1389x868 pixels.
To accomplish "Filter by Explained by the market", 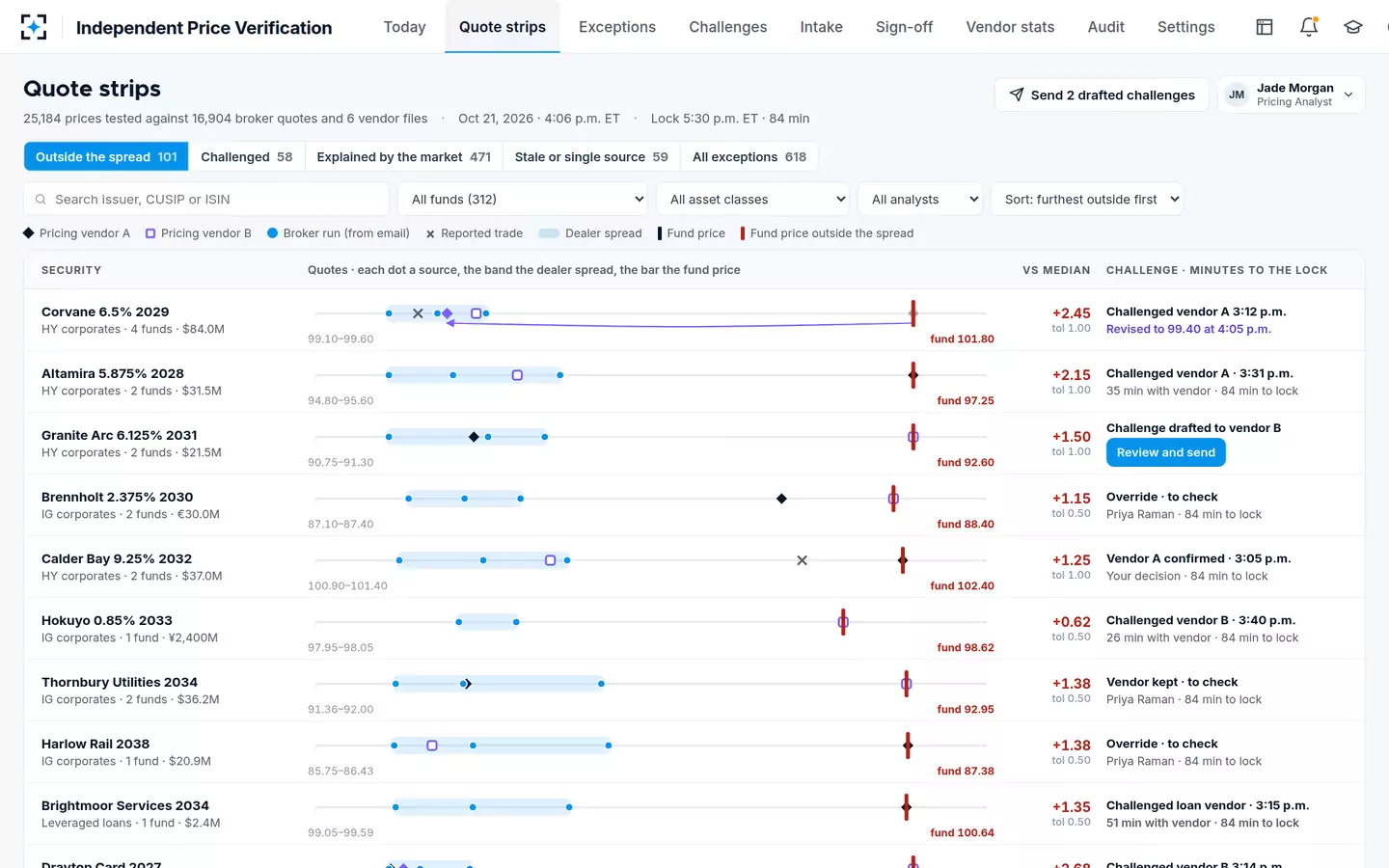I will pos(403,157).
